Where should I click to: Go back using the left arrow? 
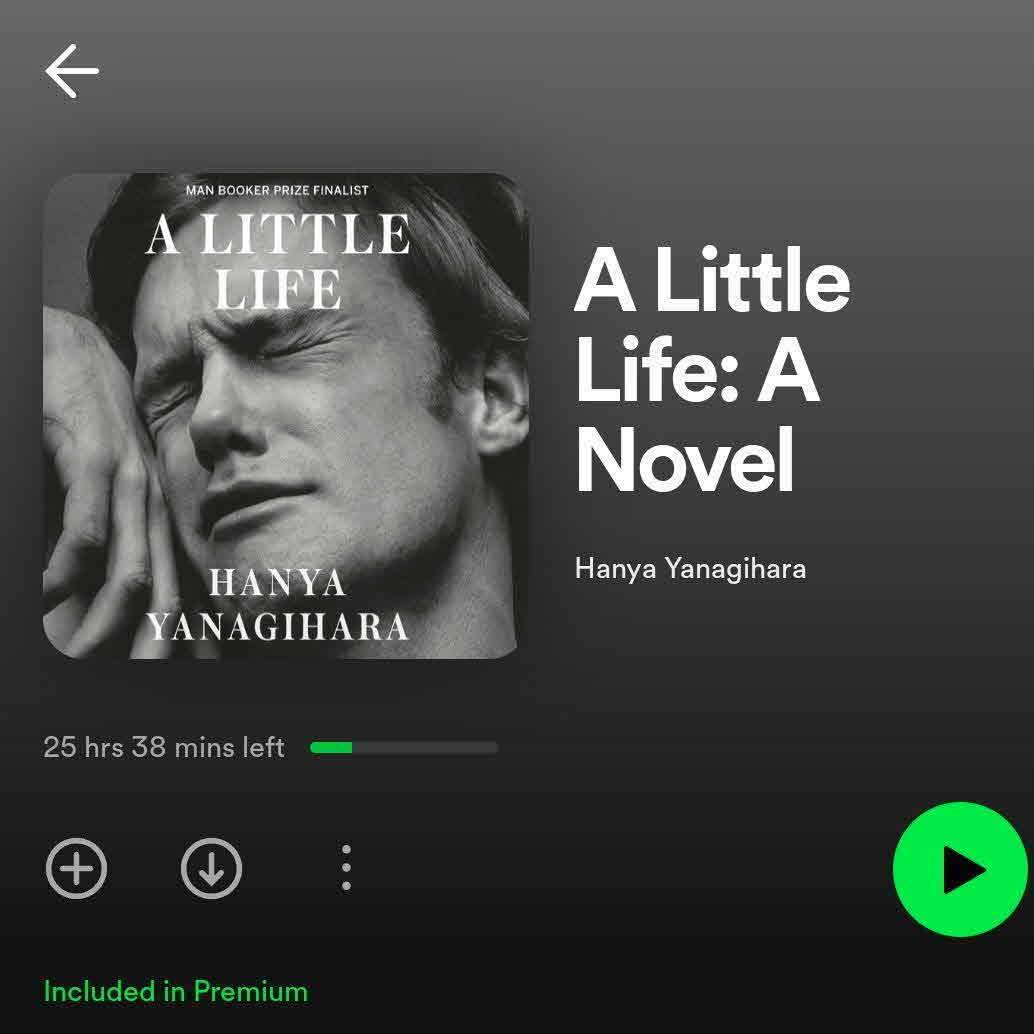(72, 71)
